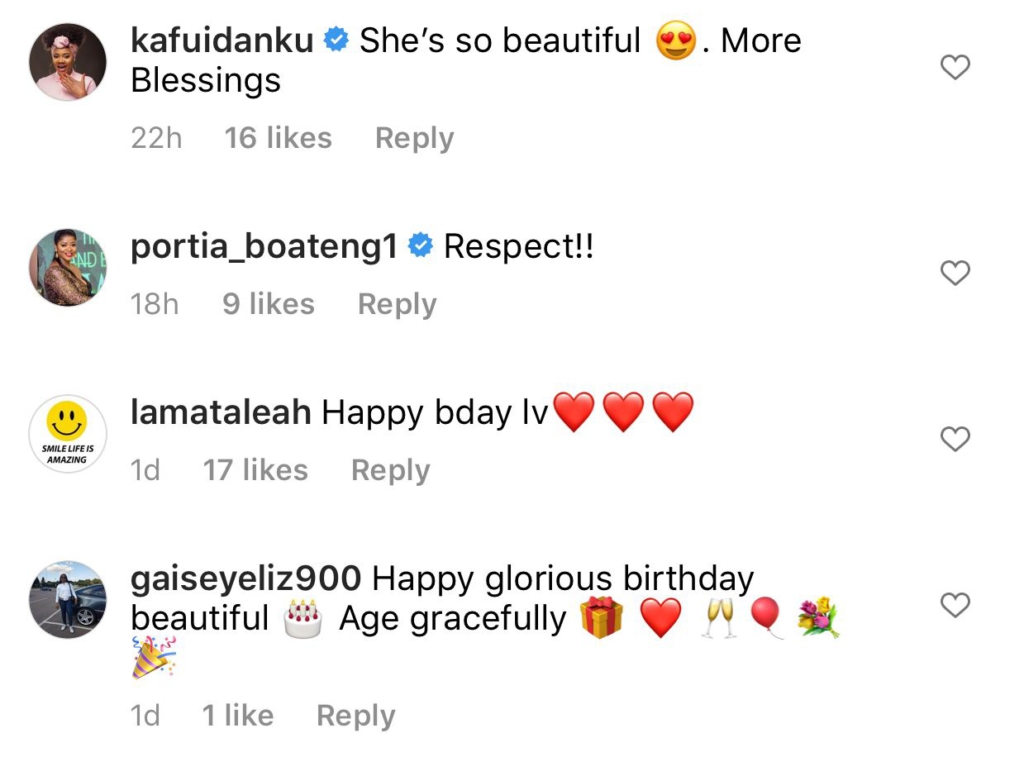The height and width of the screenshot is (771, 1024).
Task: Show the 9 likes list
Action: pyautogui.click(x=268, y=304)
